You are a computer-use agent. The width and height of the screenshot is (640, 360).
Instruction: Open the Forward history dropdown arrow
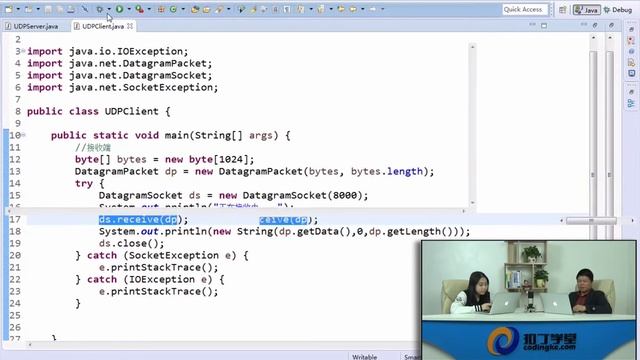coord(382,9)
